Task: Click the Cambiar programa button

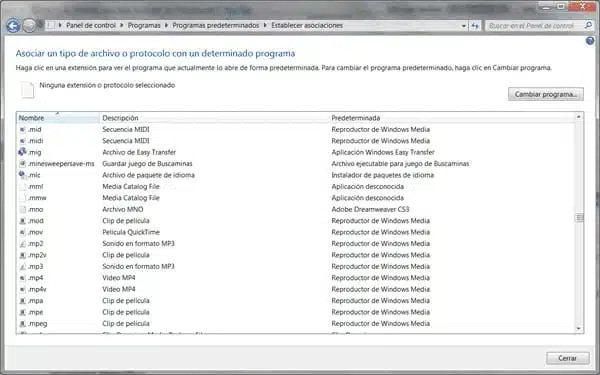Action: (546, 94)
